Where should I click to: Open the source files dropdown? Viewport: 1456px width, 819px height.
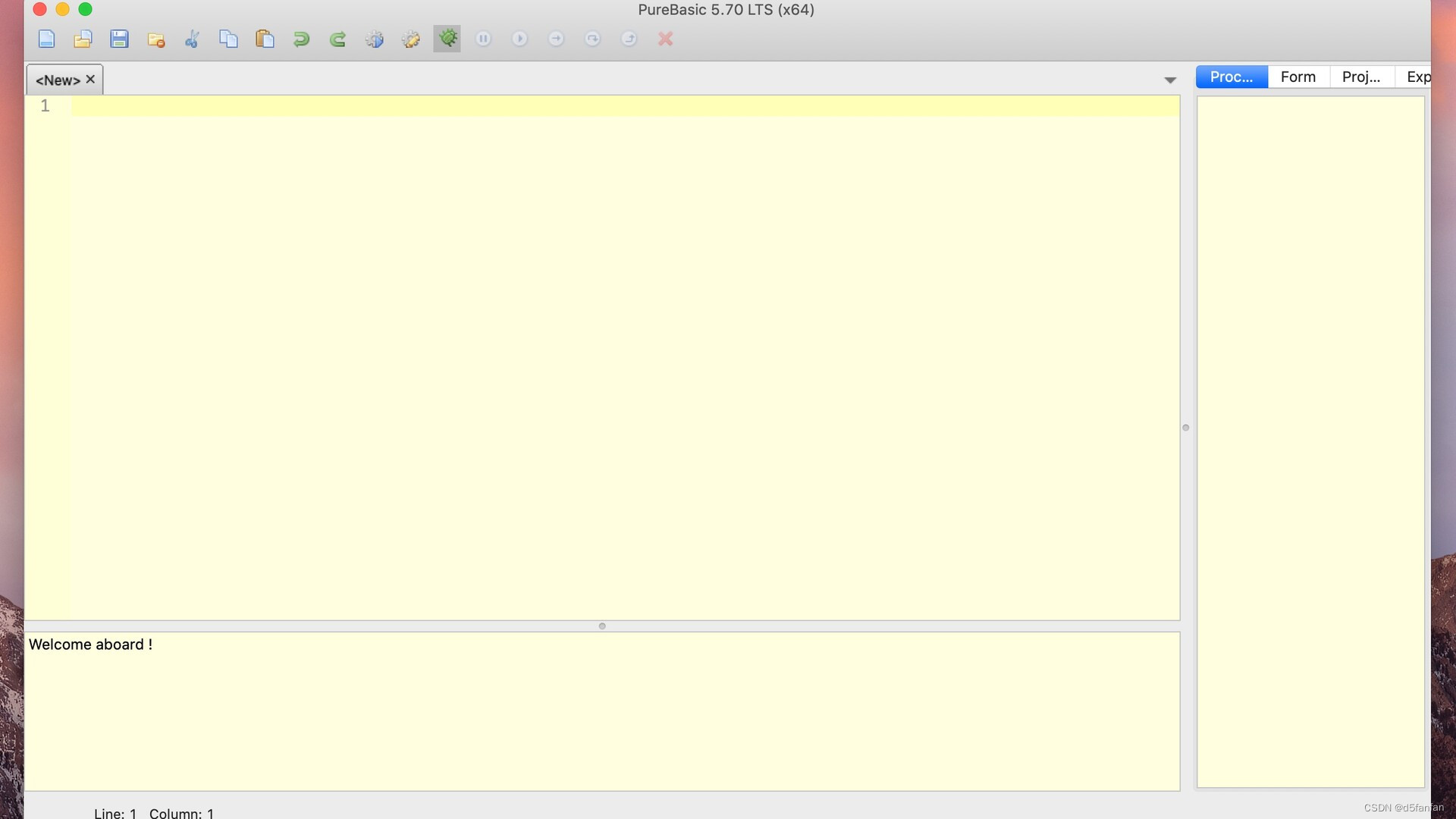tap(1170, 79)
